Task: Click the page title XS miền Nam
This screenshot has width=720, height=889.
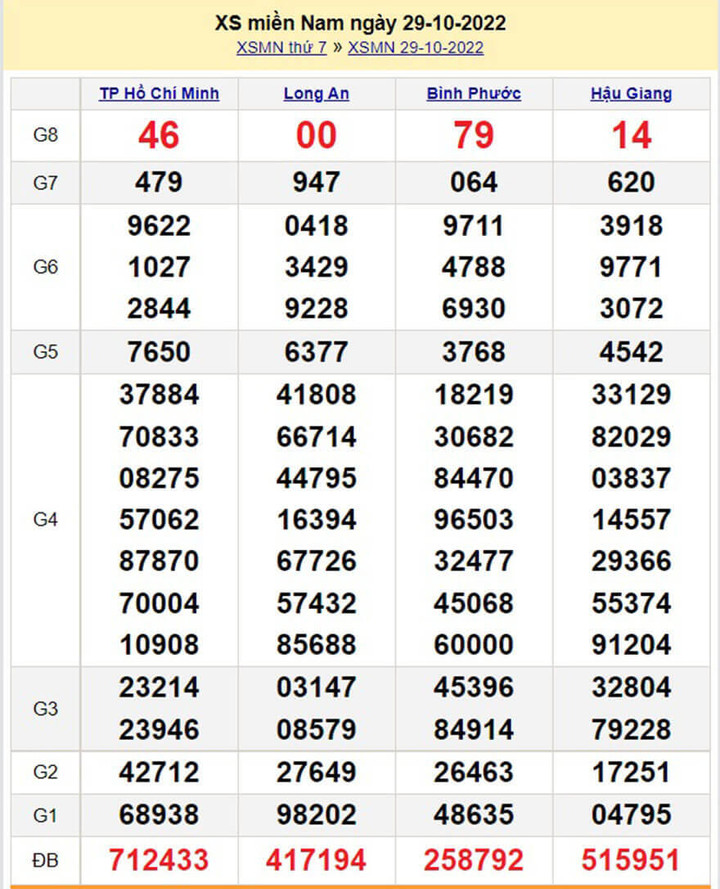Action: coord(360,23)
